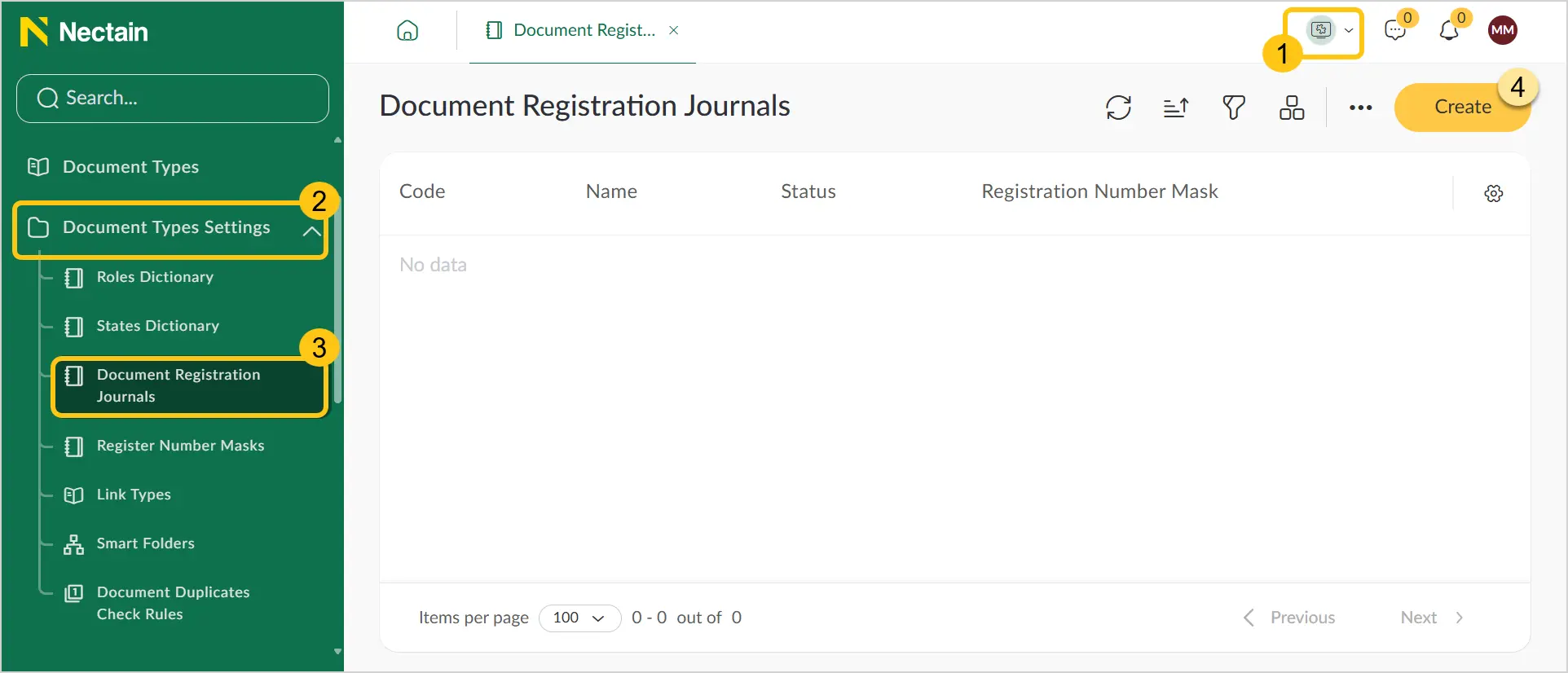Go to the Next page
Viewport: 1568px width, 673px height.
point(1432,618)
